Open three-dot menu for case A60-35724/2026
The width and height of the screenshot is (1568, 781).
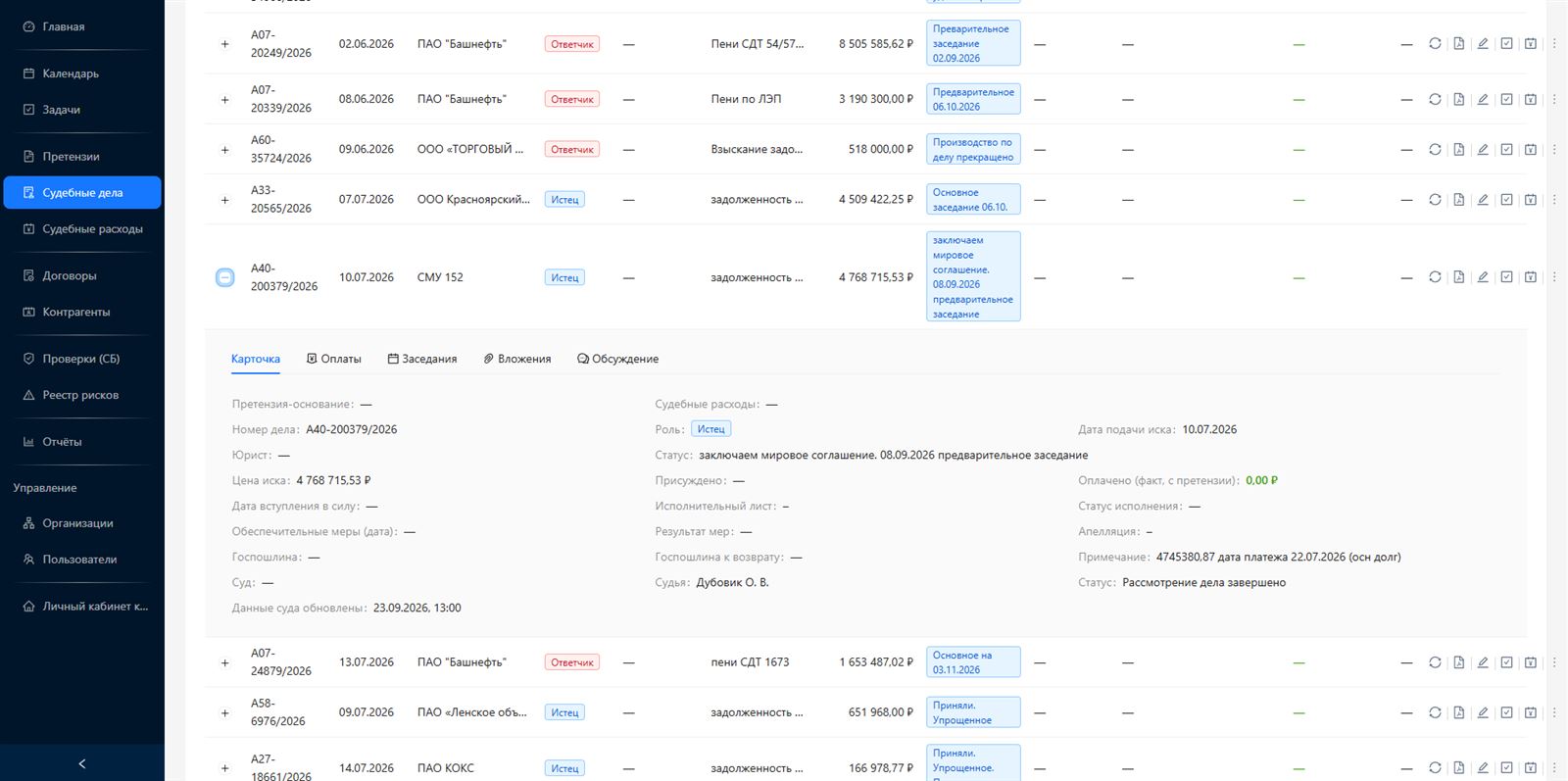pos(1554,150)
